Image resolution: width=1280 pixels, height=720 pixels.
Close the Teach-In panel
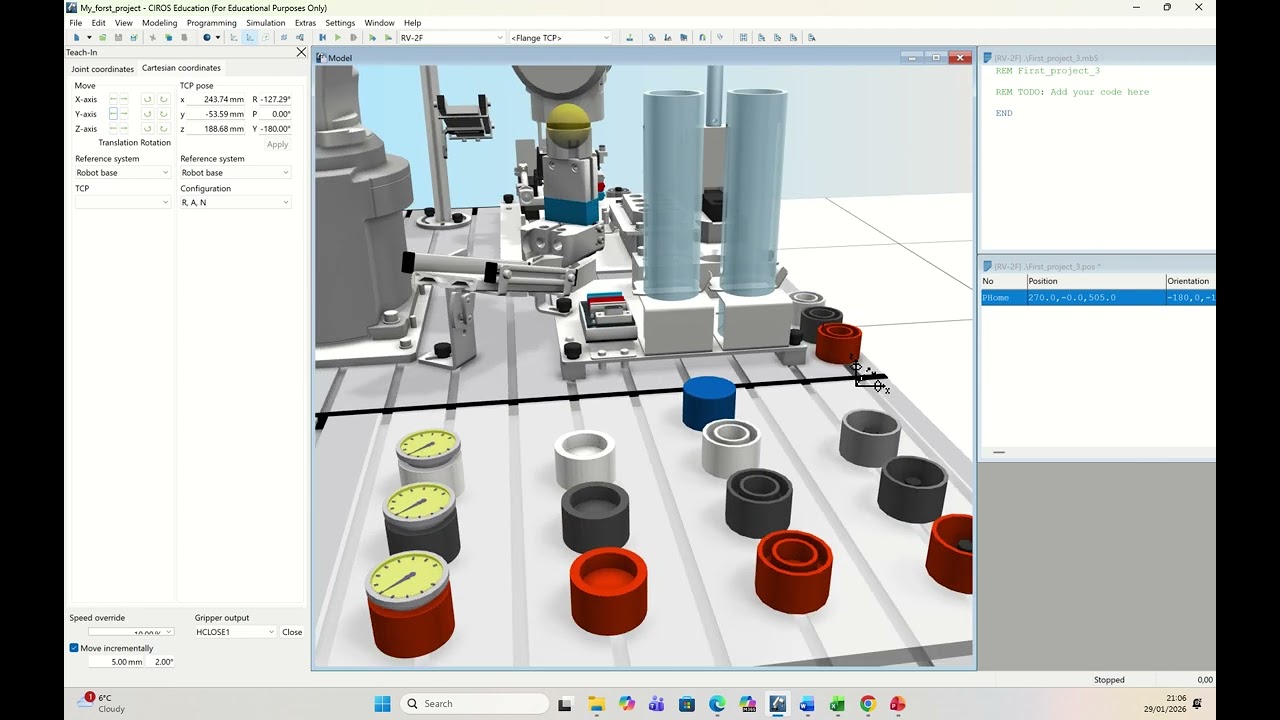tap(301, 52)
